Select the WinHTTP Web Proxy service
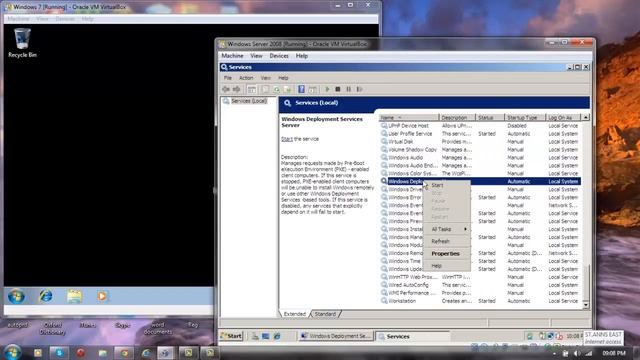The width and height of the screenshot is (640, 360). [x=480, y=277]
